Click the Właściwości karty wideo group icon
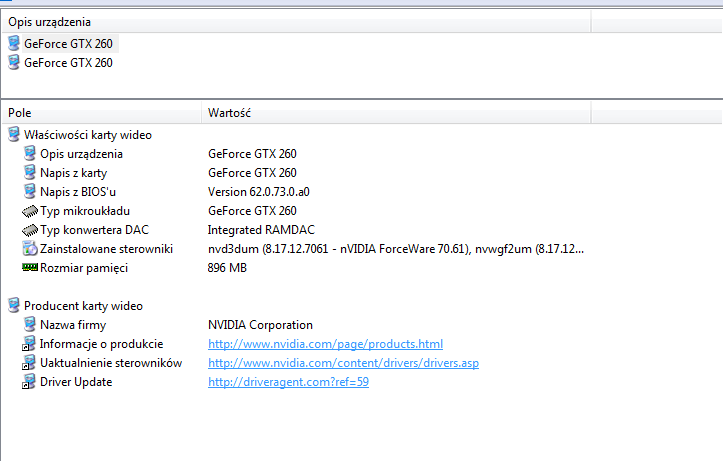Screen dimensions: 723x461 pos(14,135)
